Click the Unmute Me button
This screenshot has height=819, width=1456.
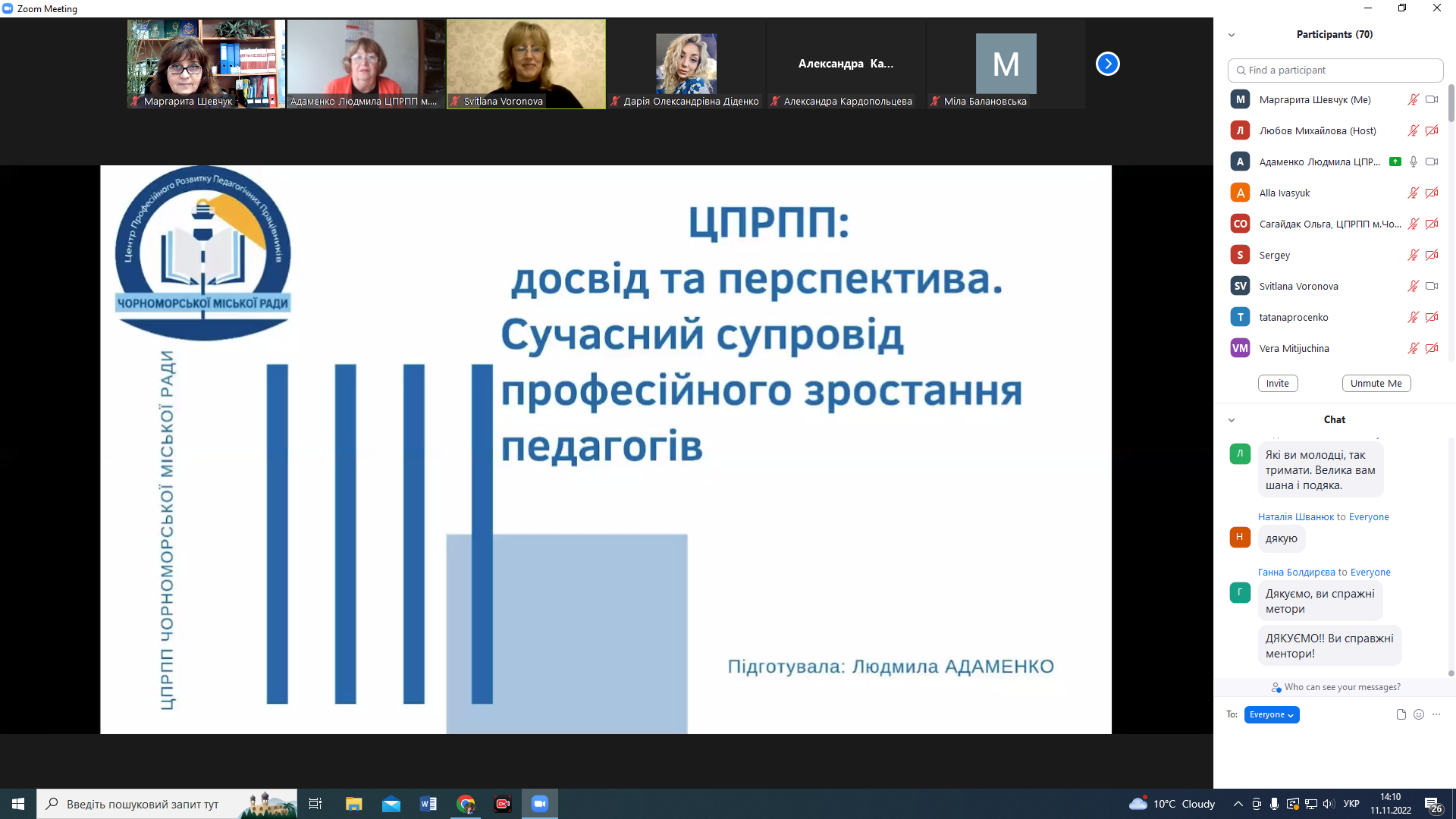tap(1376, 383)
